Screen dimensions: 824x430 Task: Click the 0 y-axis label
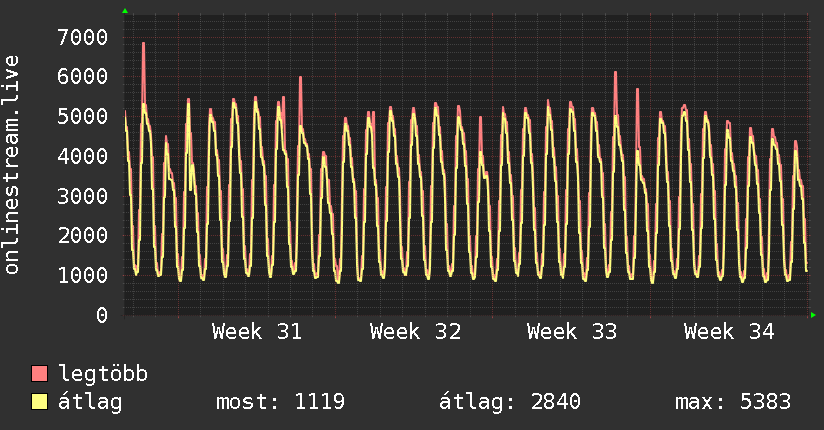[x=102, y=315]
